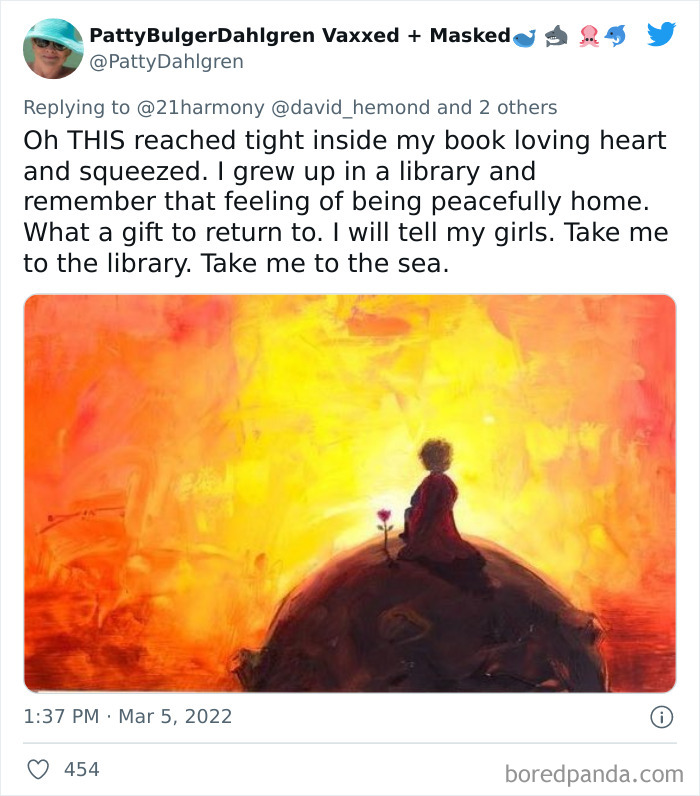
Task: Click the shark emoji in display name
Action: tap(556, 36)
